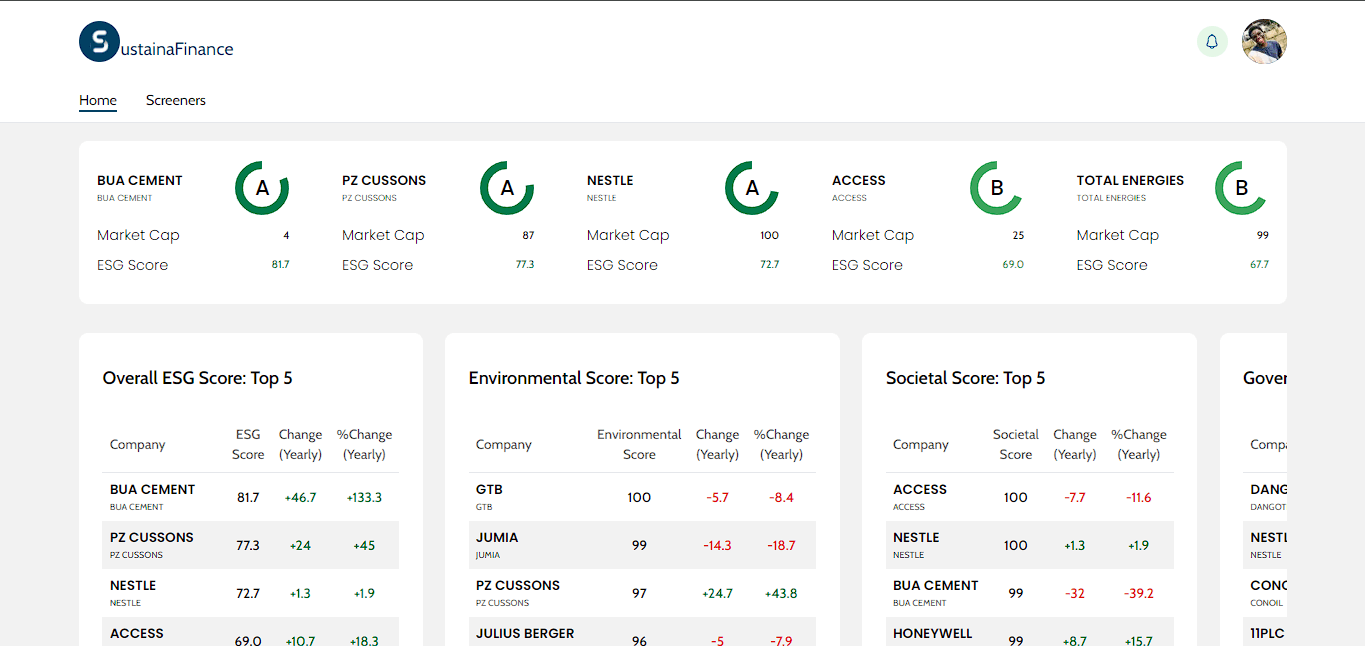
Task: Click PZ CUSSONS ESG Score 77.3 in top card
Action: [525, 265]
